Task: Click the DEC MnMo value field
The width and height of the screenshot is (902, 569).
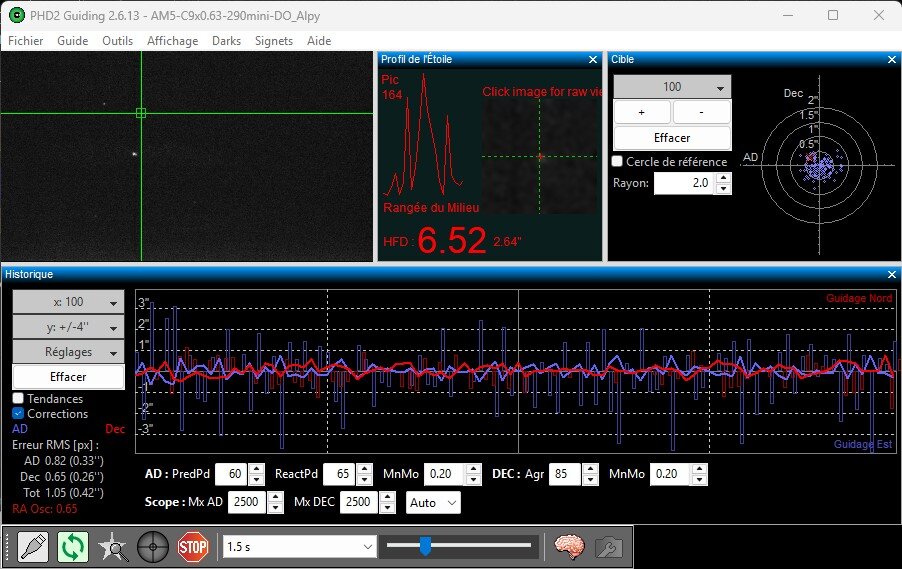Action: click(670, 474)
